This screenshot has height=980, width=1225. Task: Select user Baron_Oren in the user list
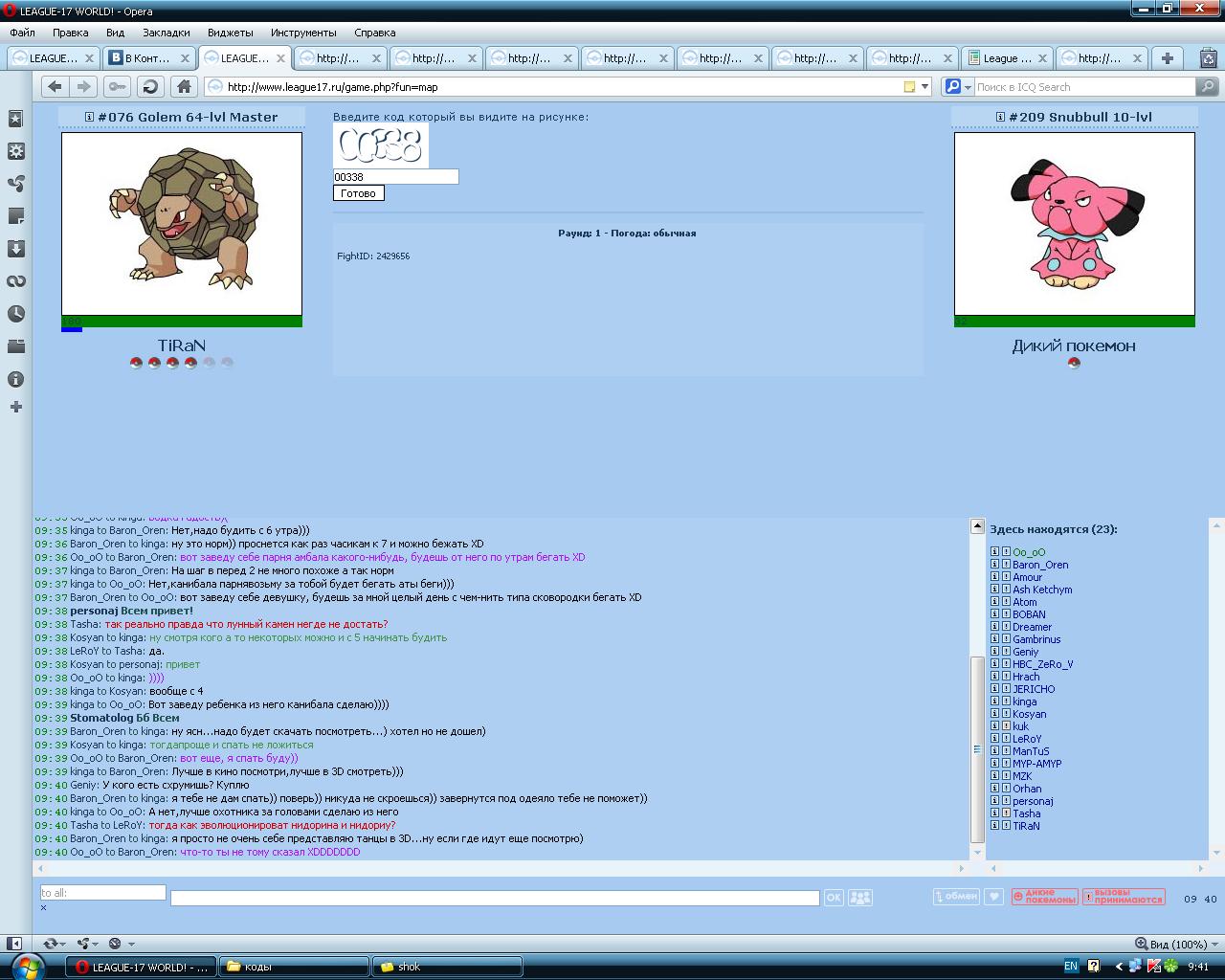tap(1040, 565)
